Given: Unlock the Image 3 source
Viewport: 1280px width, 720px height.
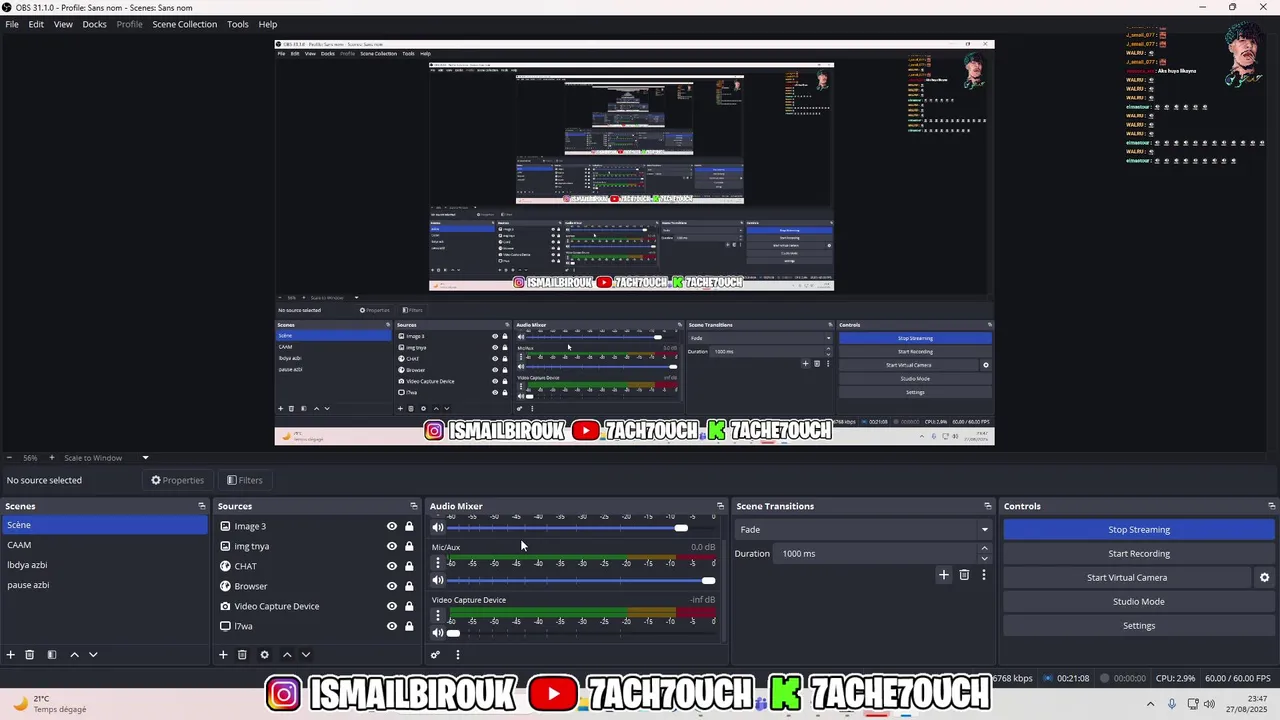Looking at the screenshot, I should pyautogui.click(x=409, y=526).
